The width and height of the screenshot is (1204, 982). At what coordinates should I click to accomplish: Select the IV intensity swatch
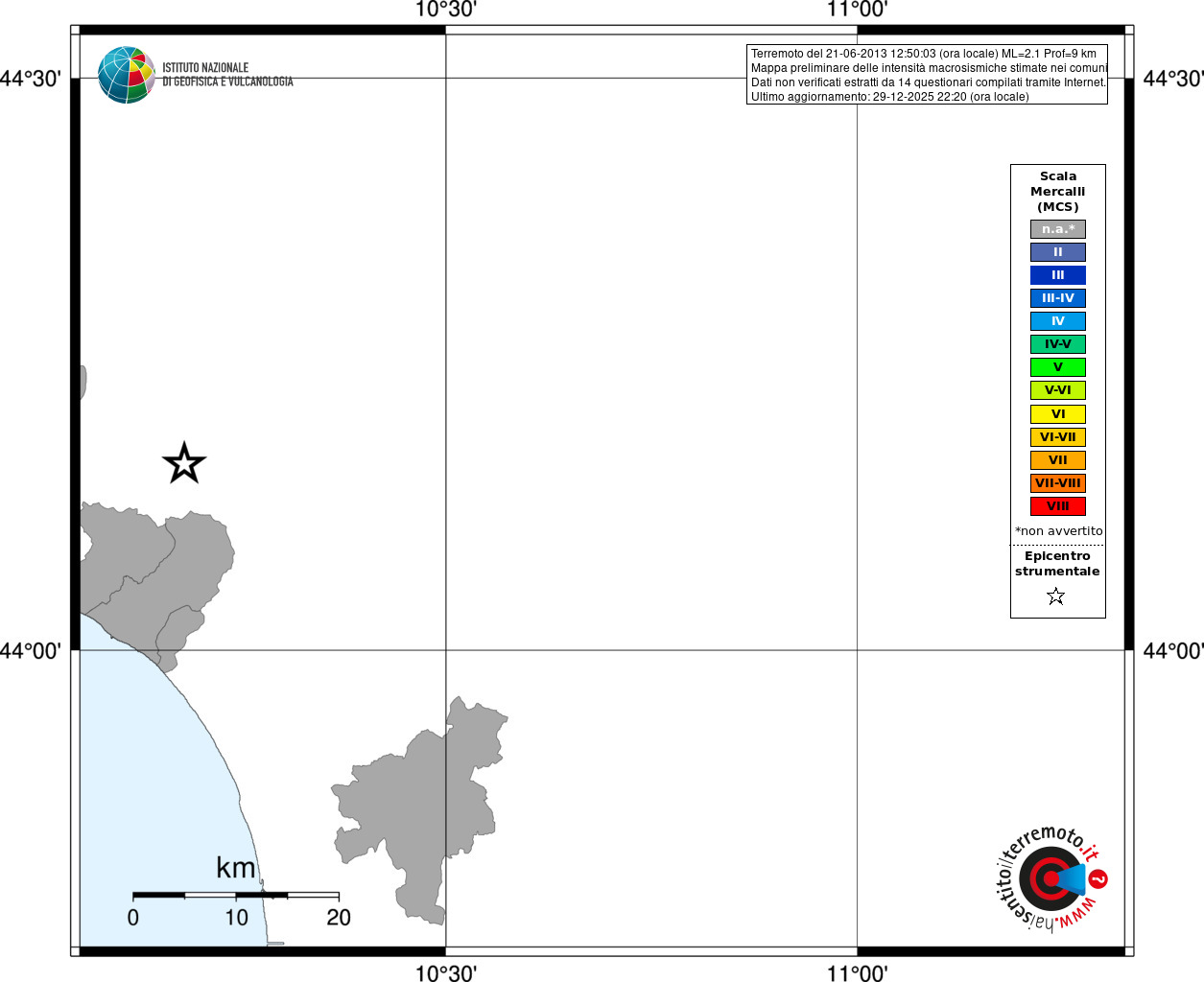pyautogui.click(x=1058, y=321)
